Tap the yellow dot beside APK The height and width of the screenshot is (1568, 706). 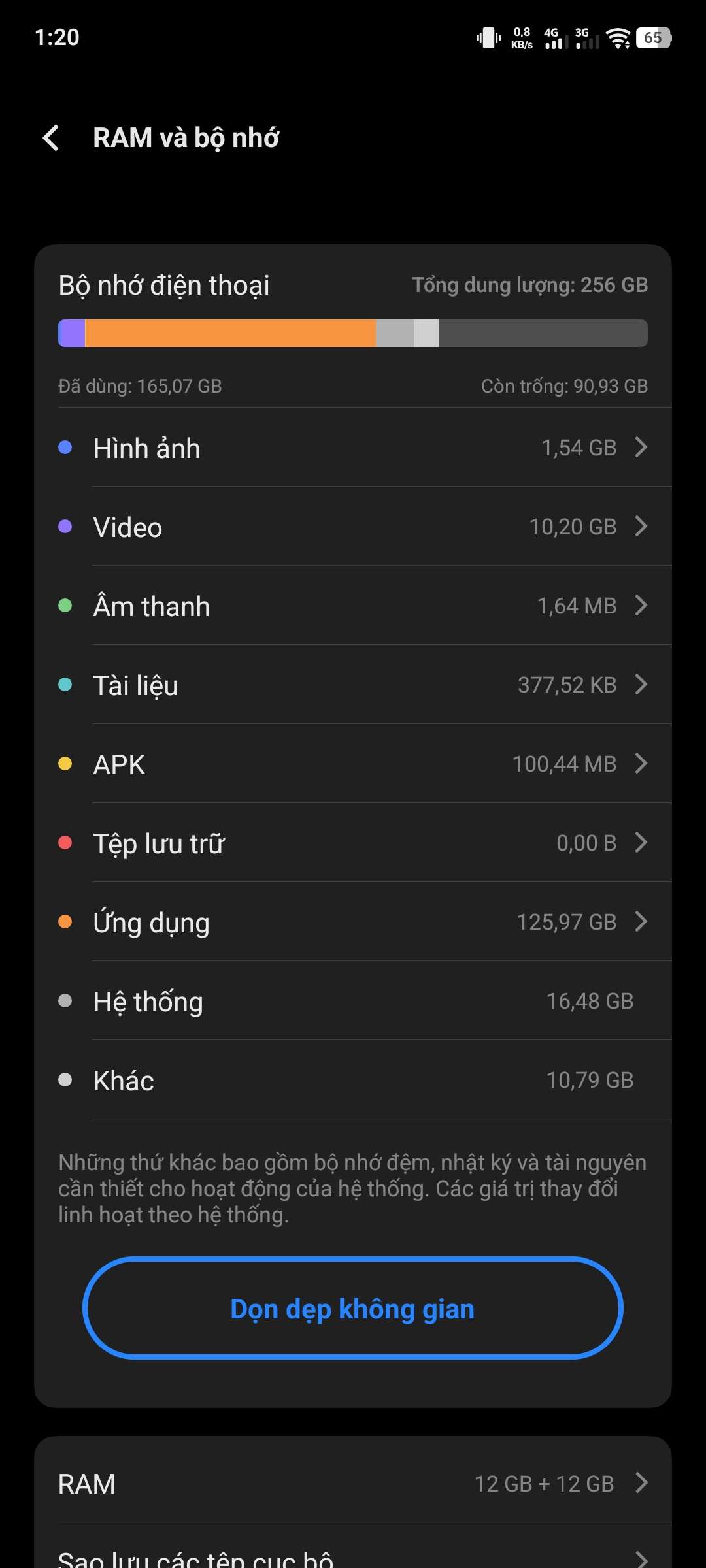tap(65, 764)
